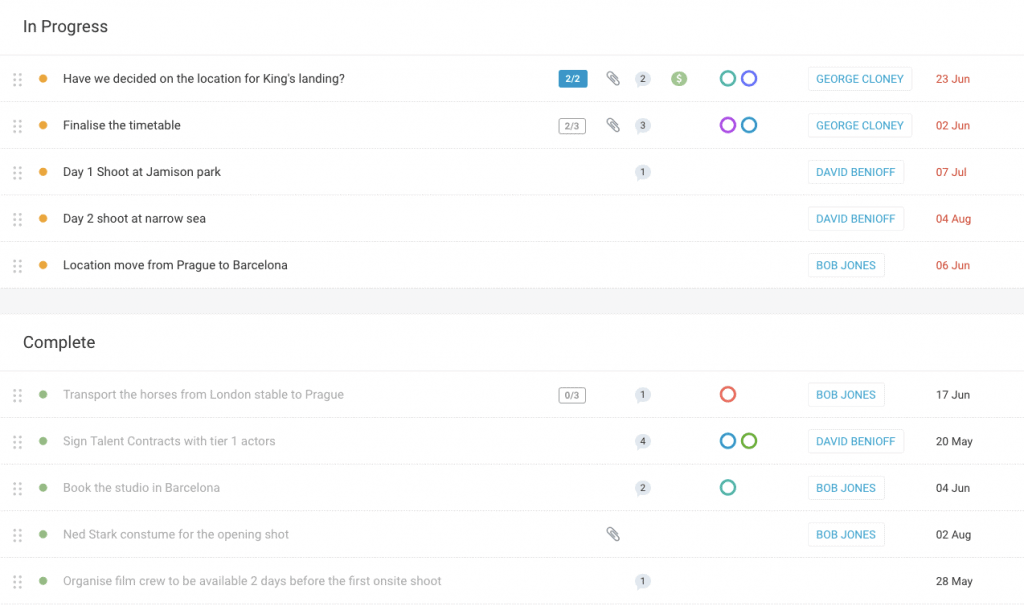This screenshot has height=606, width=1024.
Task: Click the "1" badge on Transport the horses
Action: pyautogui.click(x=642, y=394)
